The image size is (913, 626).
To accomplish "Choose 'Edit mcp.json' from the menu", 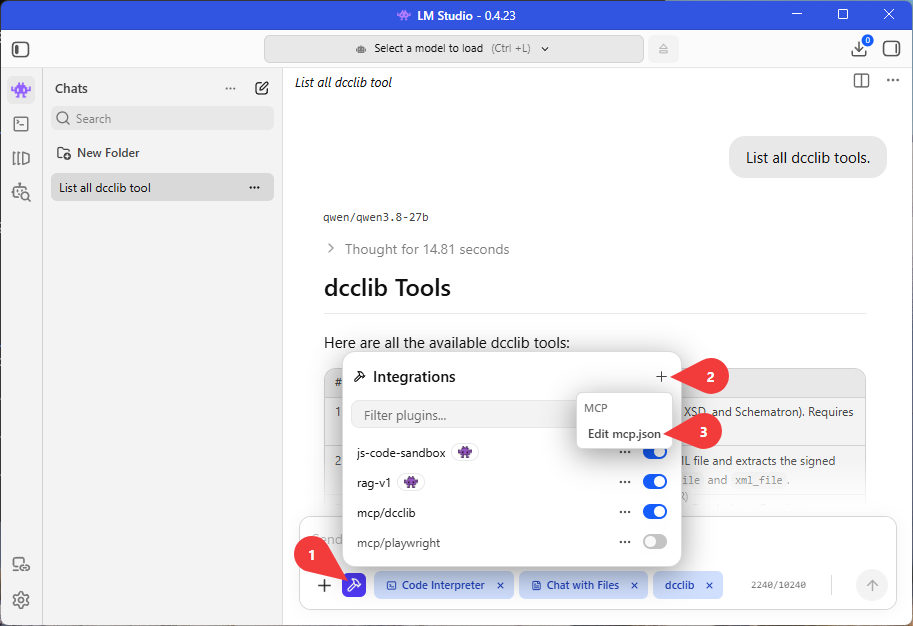I will pyautogui.click(x=624, y=434).
